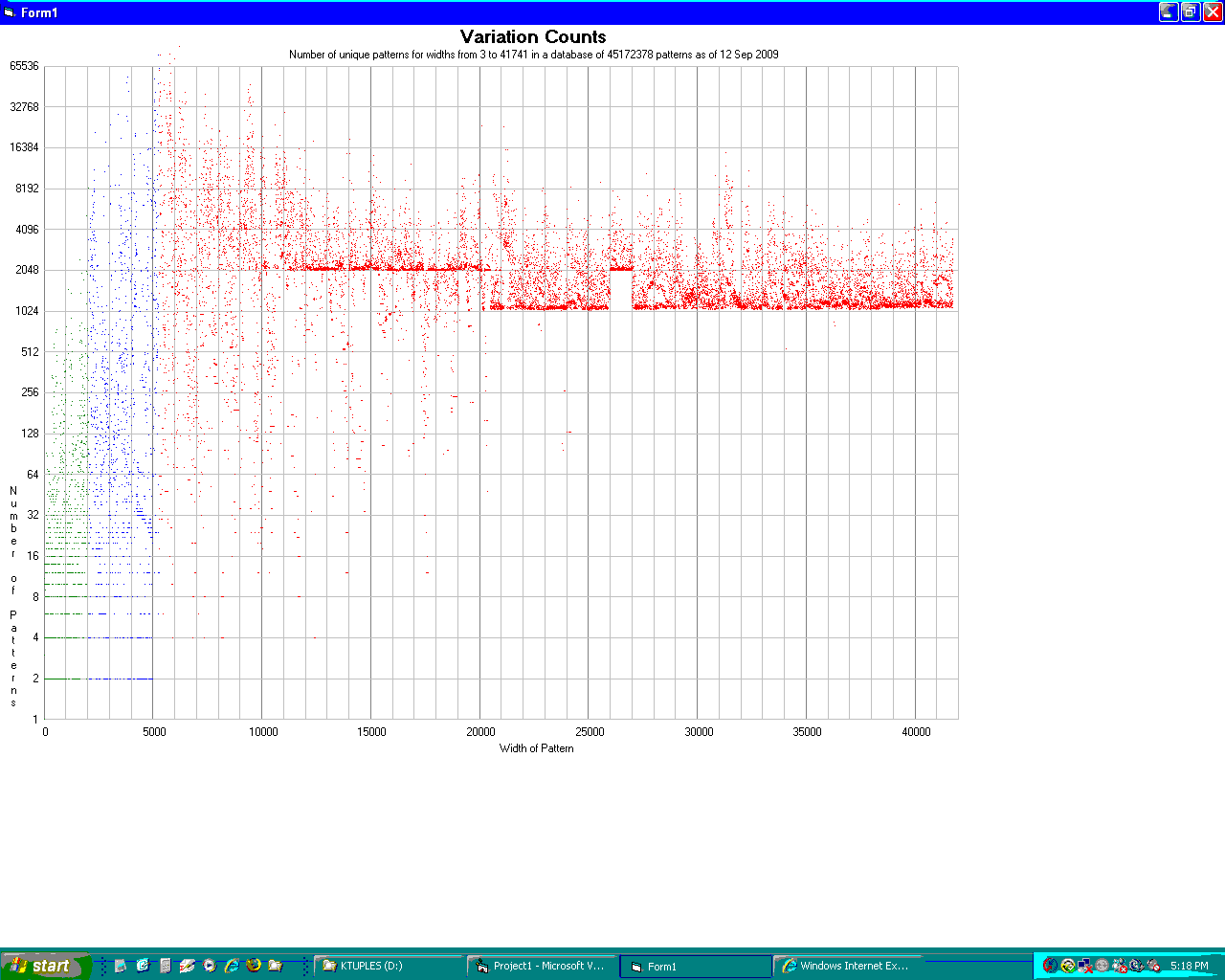Click the 256 y-axis label

point(31,392)
